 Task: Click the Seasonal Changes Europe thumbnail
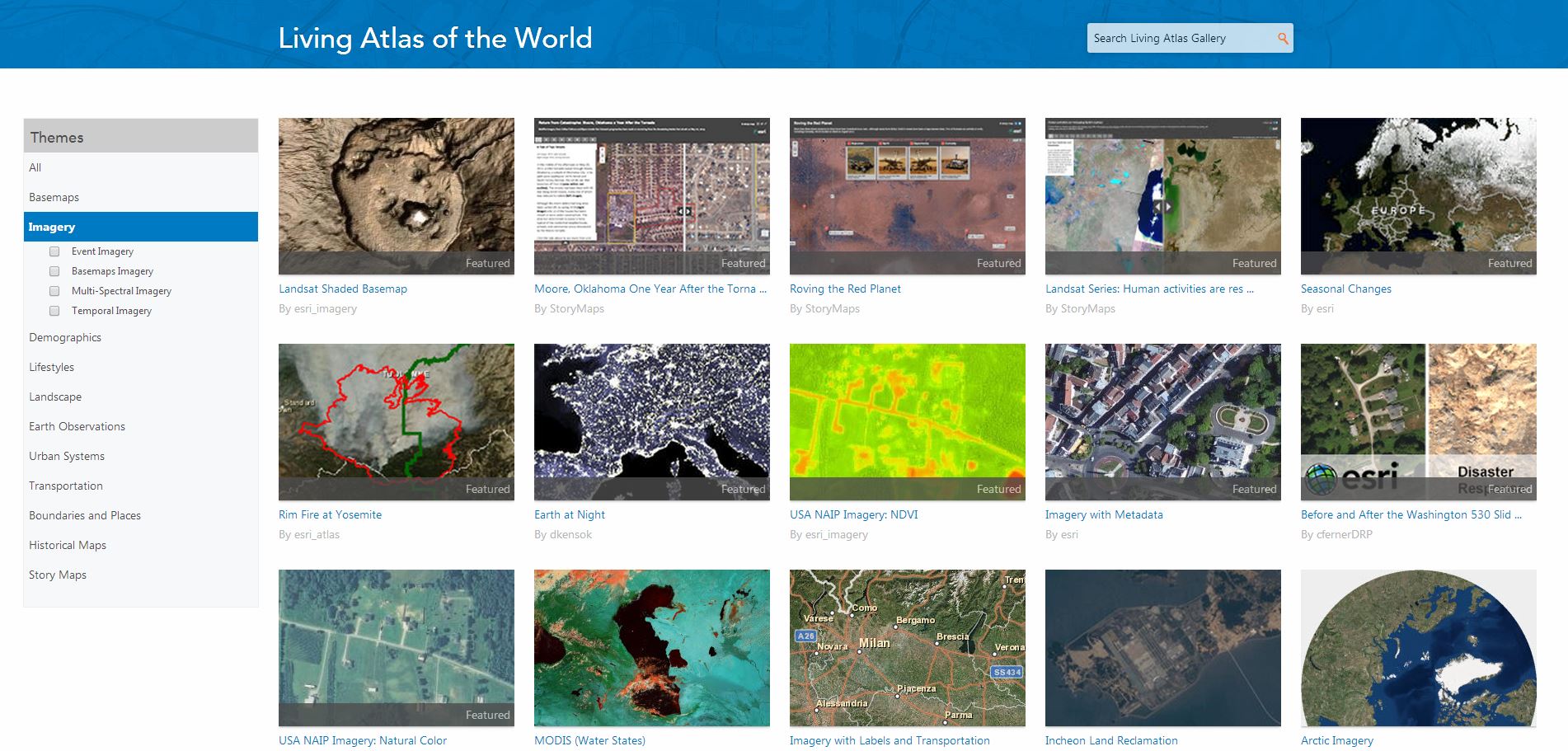[x=1419, y=196]
